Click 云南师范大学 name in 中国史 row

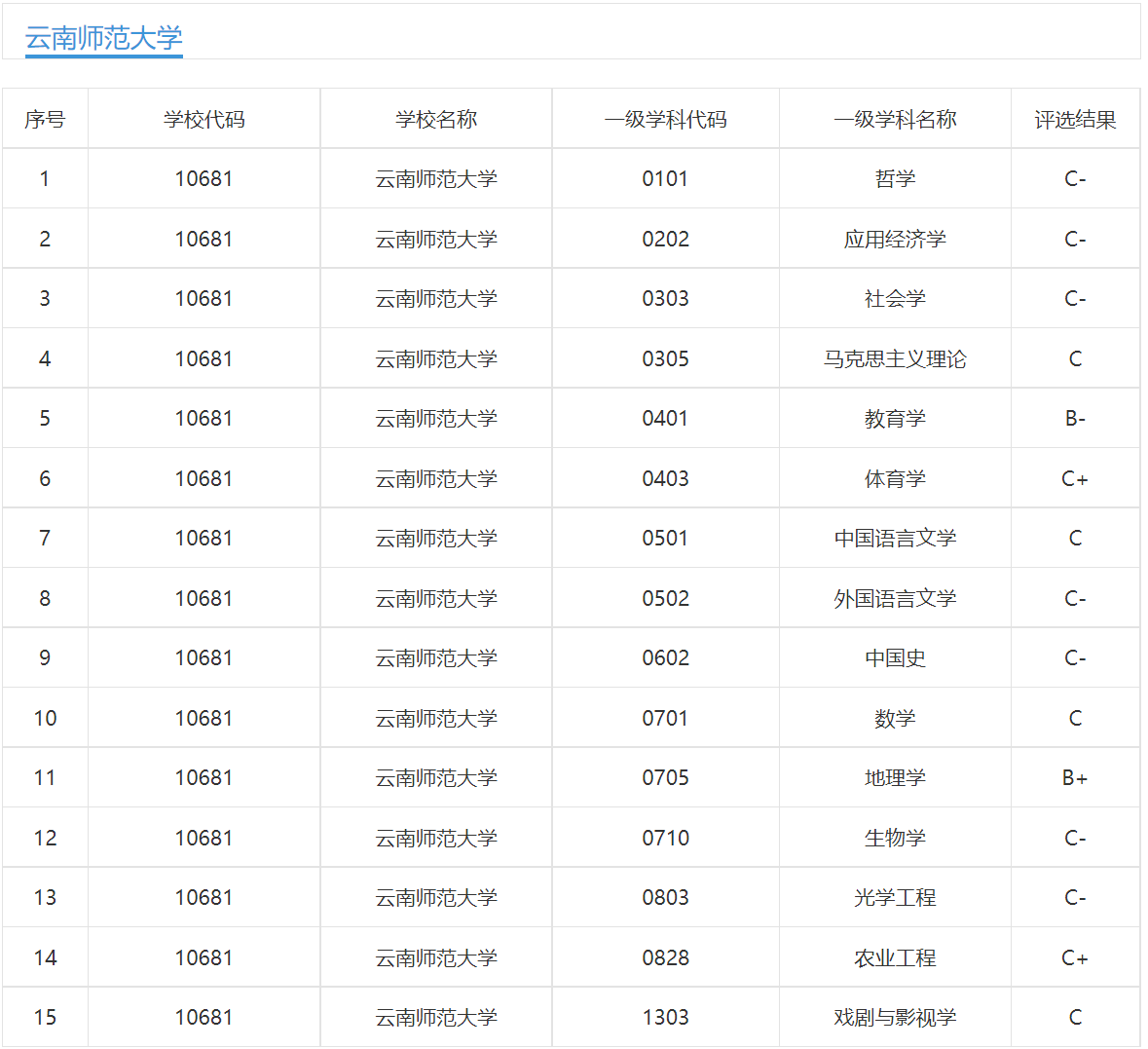435,657
